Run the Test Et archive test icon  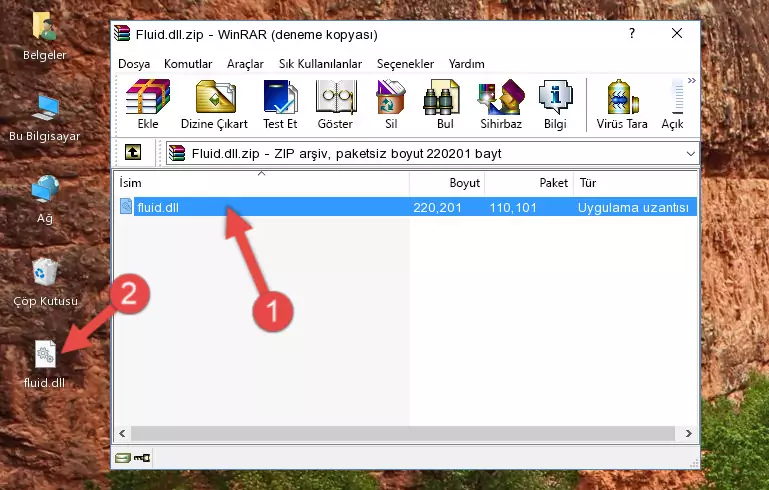pos(280,97)
